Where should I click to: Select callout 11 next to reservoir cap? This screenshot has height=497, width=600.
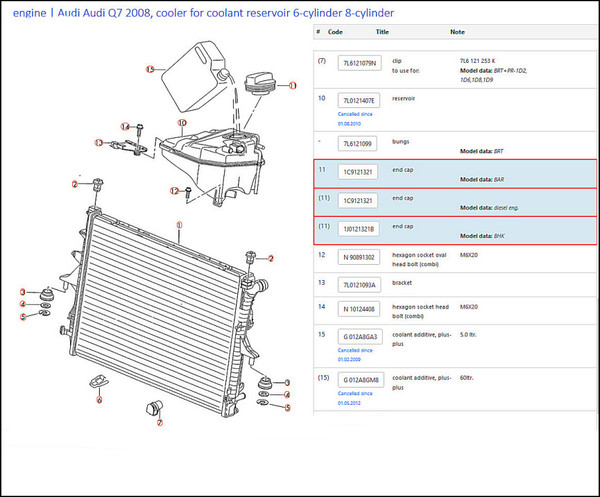293,86
